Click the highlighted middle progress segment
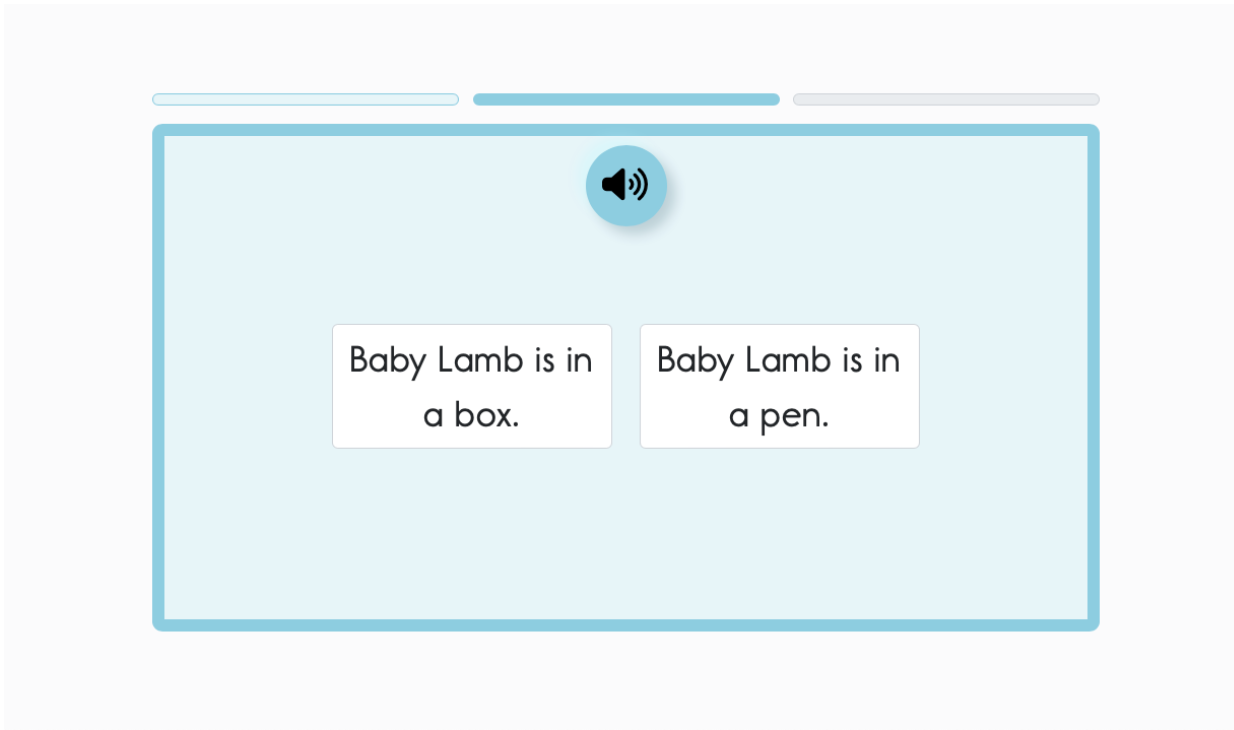The width and height of the screenshot is (1234, 730). pyautogui.click(x=626, y=99)
